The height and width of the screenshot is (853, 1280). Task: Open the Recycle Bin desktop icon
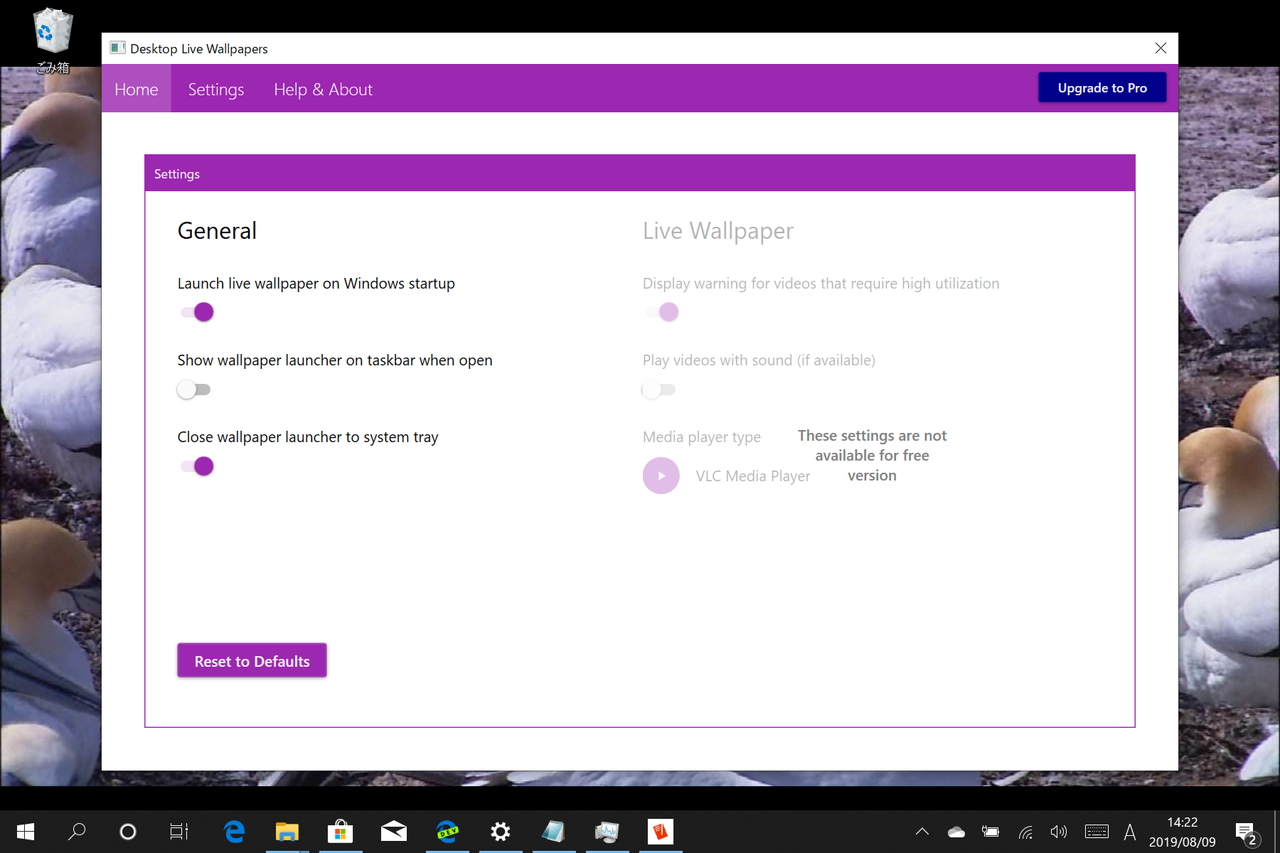coord(52,40)
